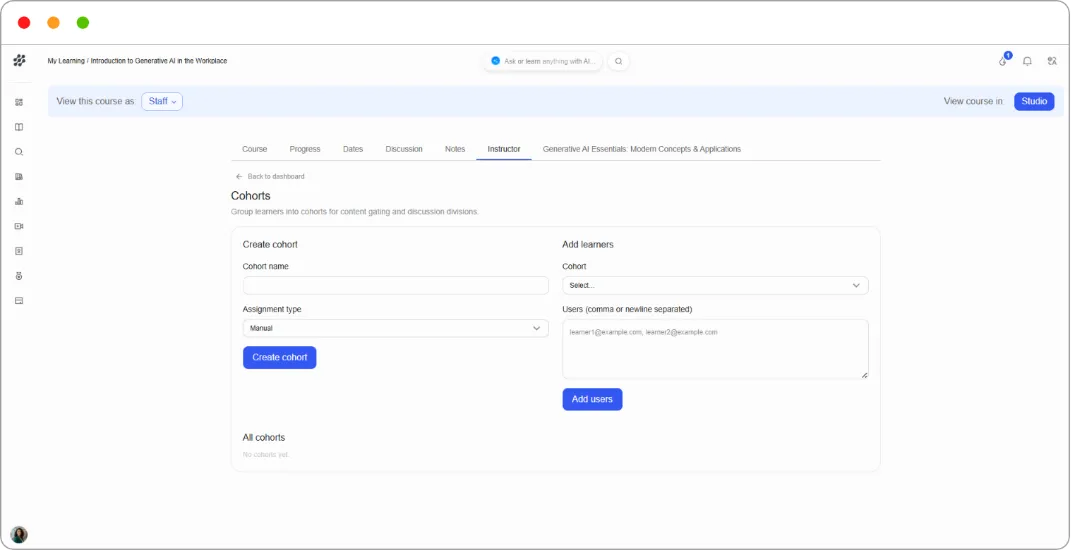Click the Add users button
The height and width of the screenshot is (550, 1071).
592,400
